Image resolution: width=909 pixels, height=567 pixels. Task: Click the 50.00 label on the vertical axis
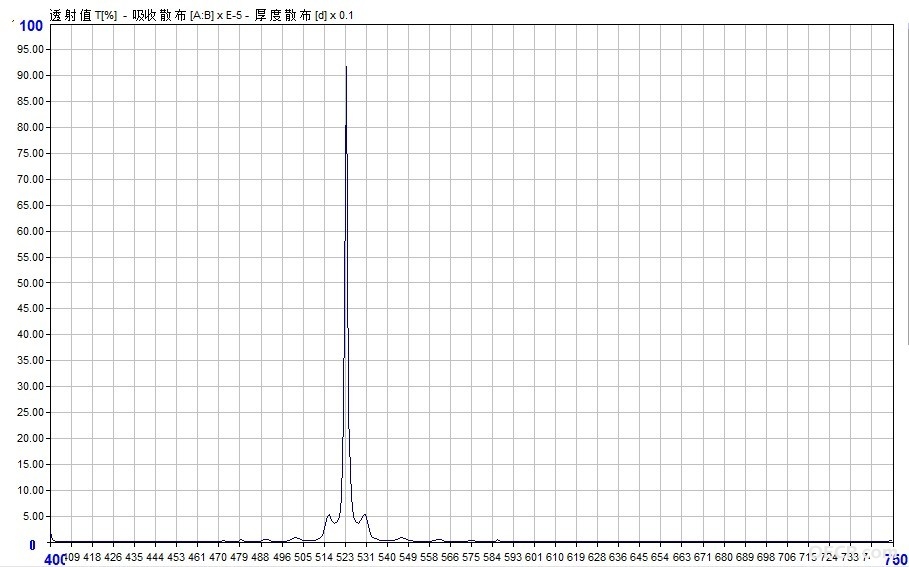[31, 283]
